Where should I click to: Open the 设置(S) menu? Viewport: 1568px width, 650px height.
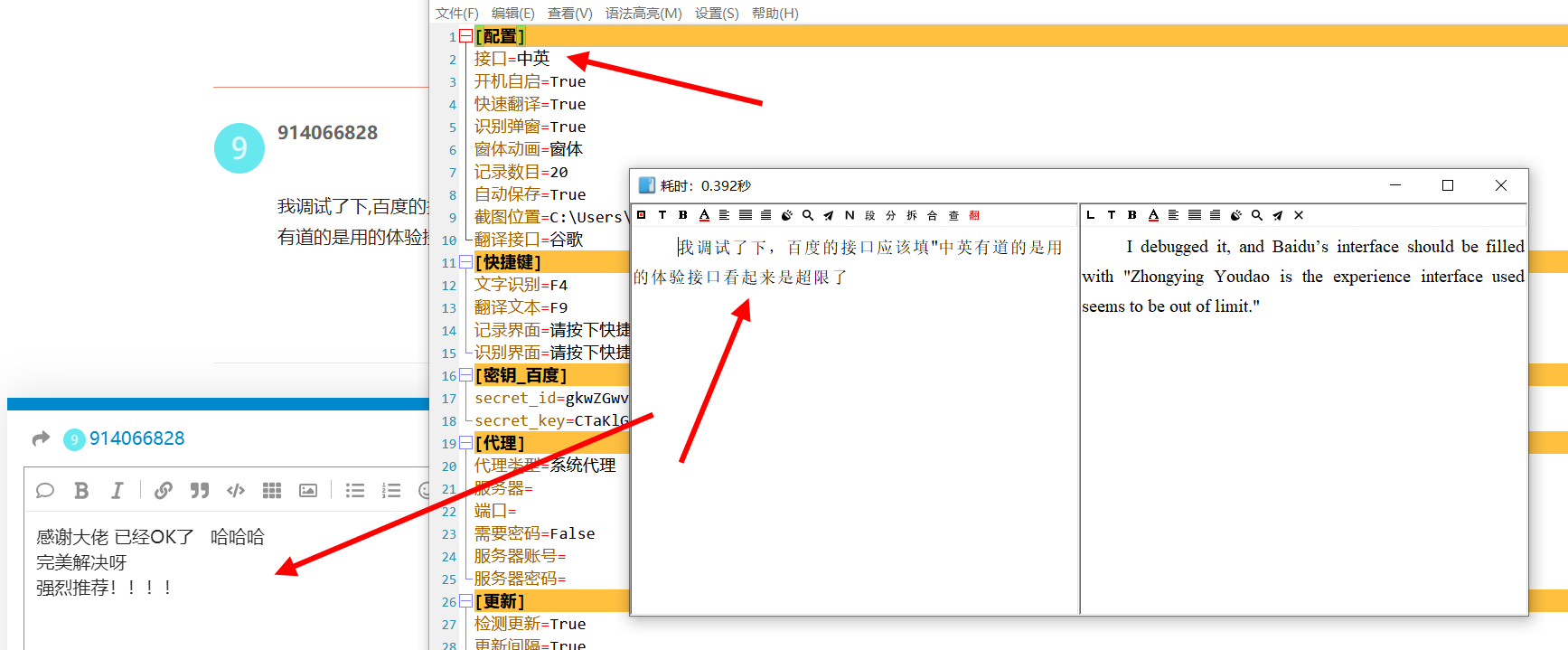coord(716,13)
